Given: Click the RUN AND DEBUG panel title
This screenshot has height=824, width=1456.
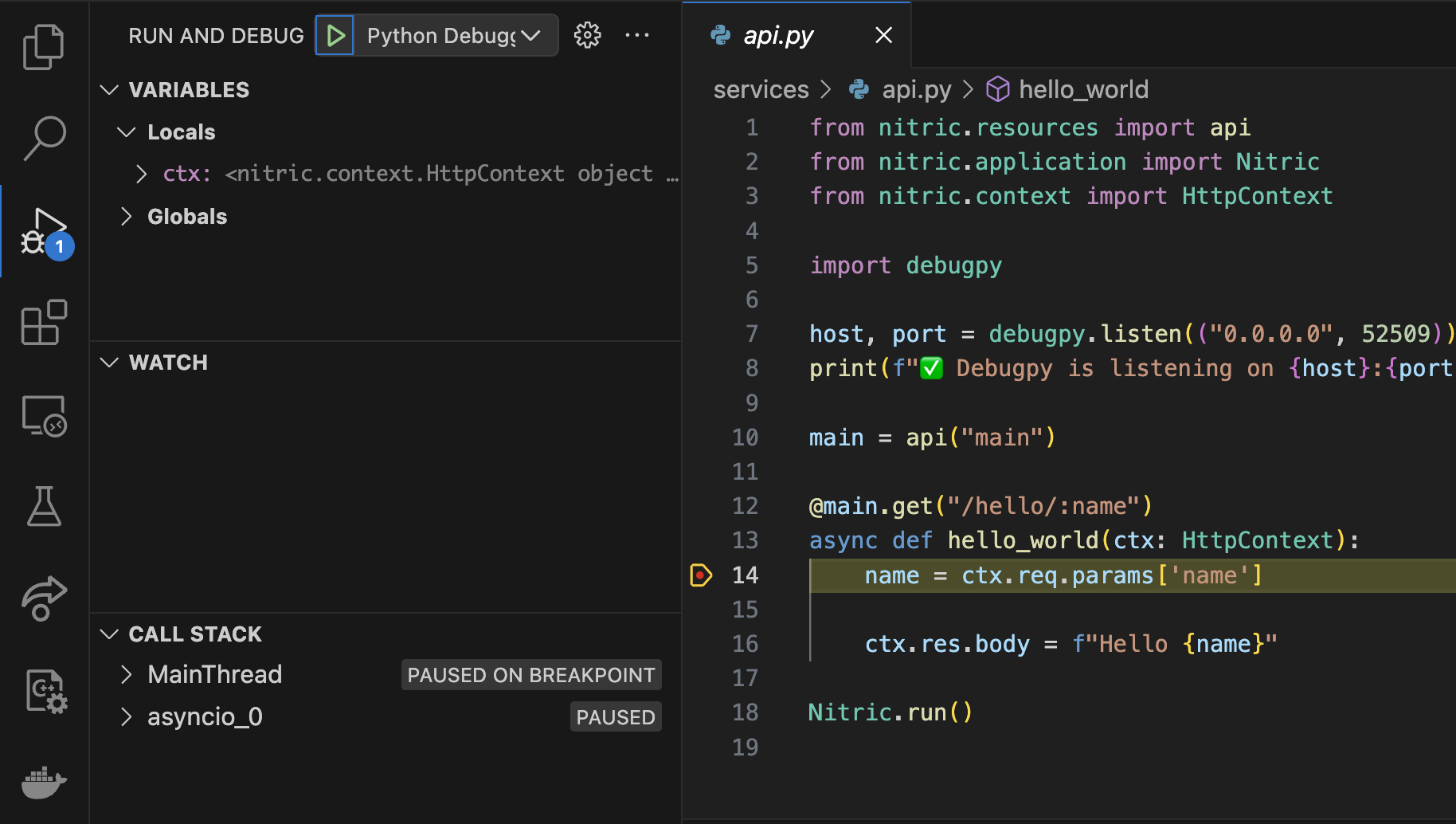Looking at the screenshot, I should pyautogui.click(x=216, y=36).
